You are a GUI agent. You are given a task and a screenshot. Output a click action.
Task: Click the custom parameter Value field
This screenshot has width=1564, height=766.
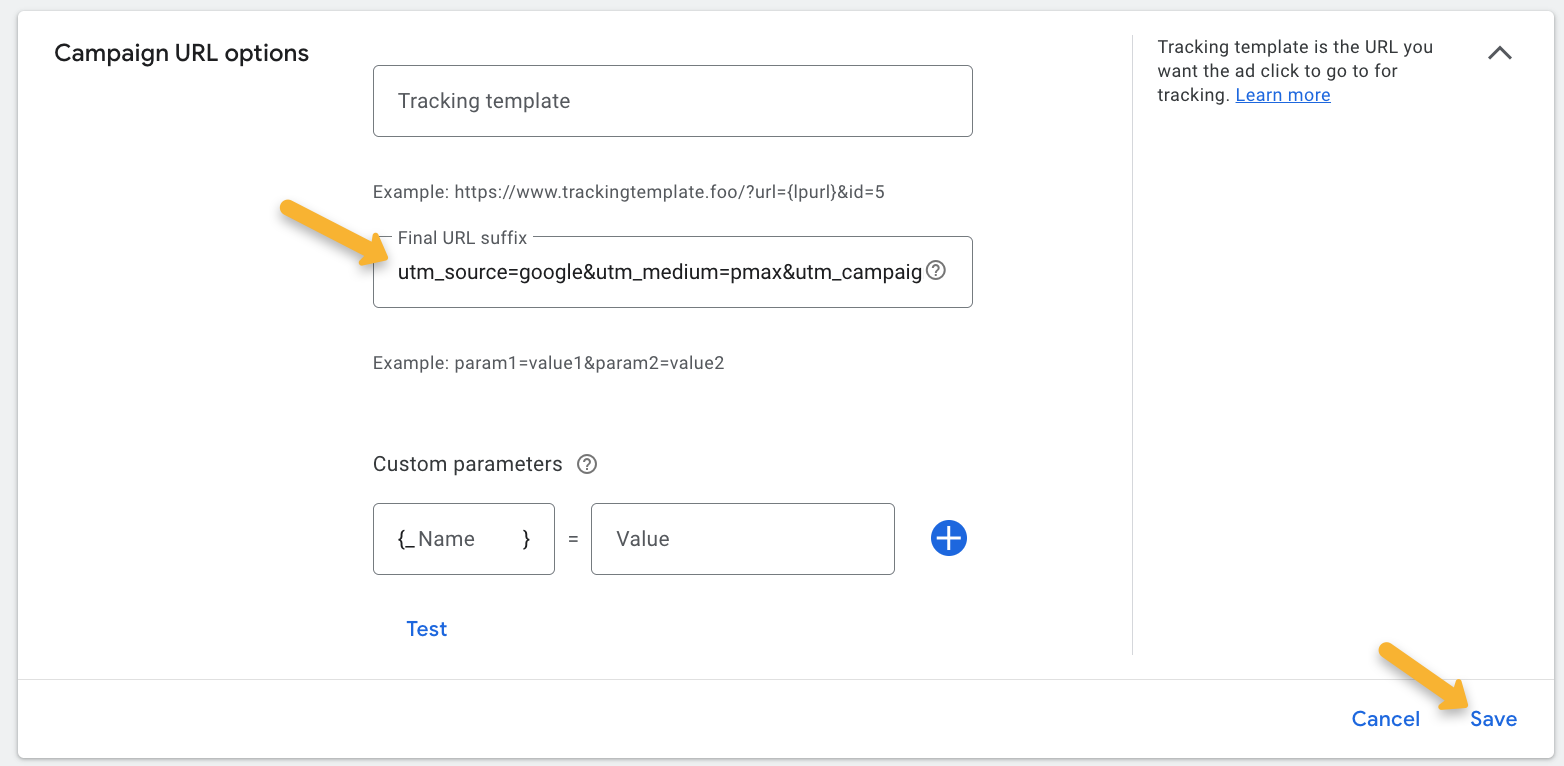[742, 539]
